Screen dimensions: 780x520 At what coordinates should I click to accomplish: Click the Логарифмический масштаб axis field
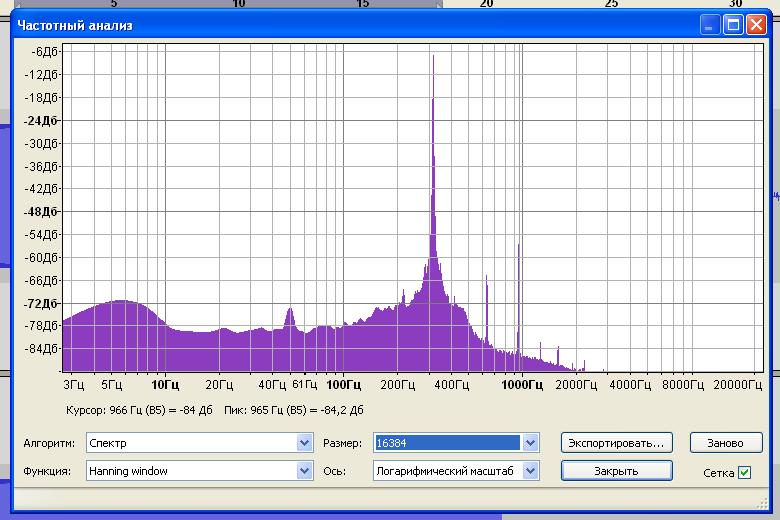(447, 470)
